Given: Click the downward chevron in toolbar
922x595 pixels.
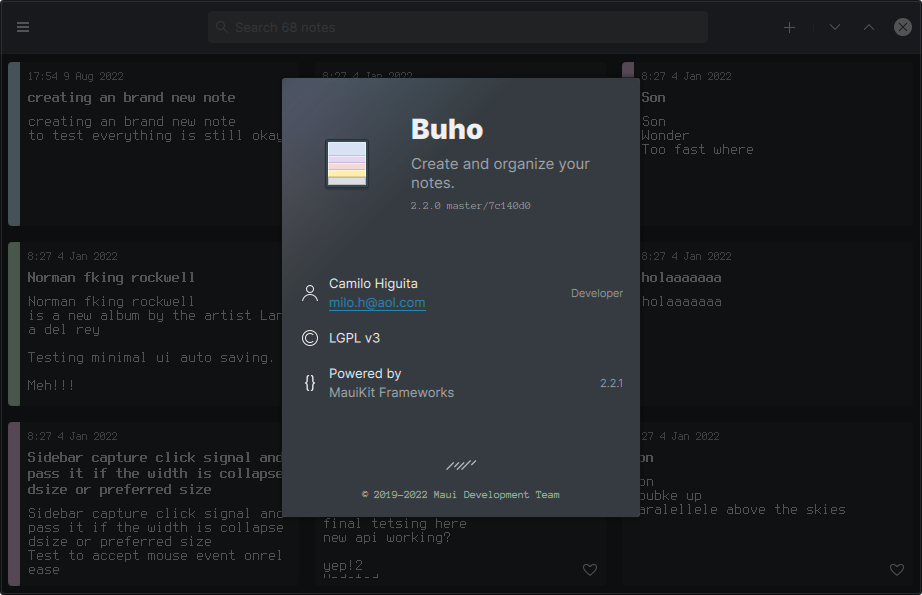Looking at the screenshot, I should click(x=834, y=27).
